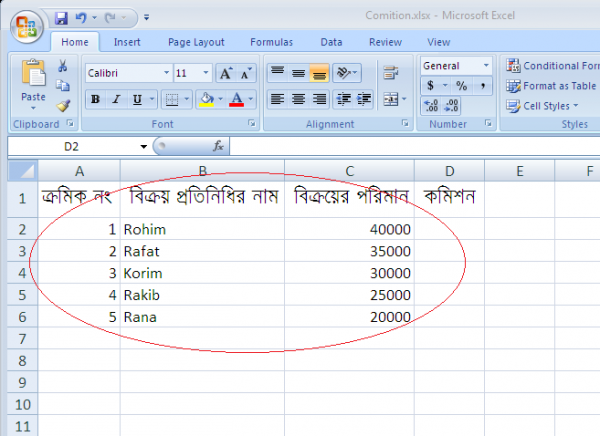Open the Paste options arrow below Paste
600x436 pixels.
33,108
